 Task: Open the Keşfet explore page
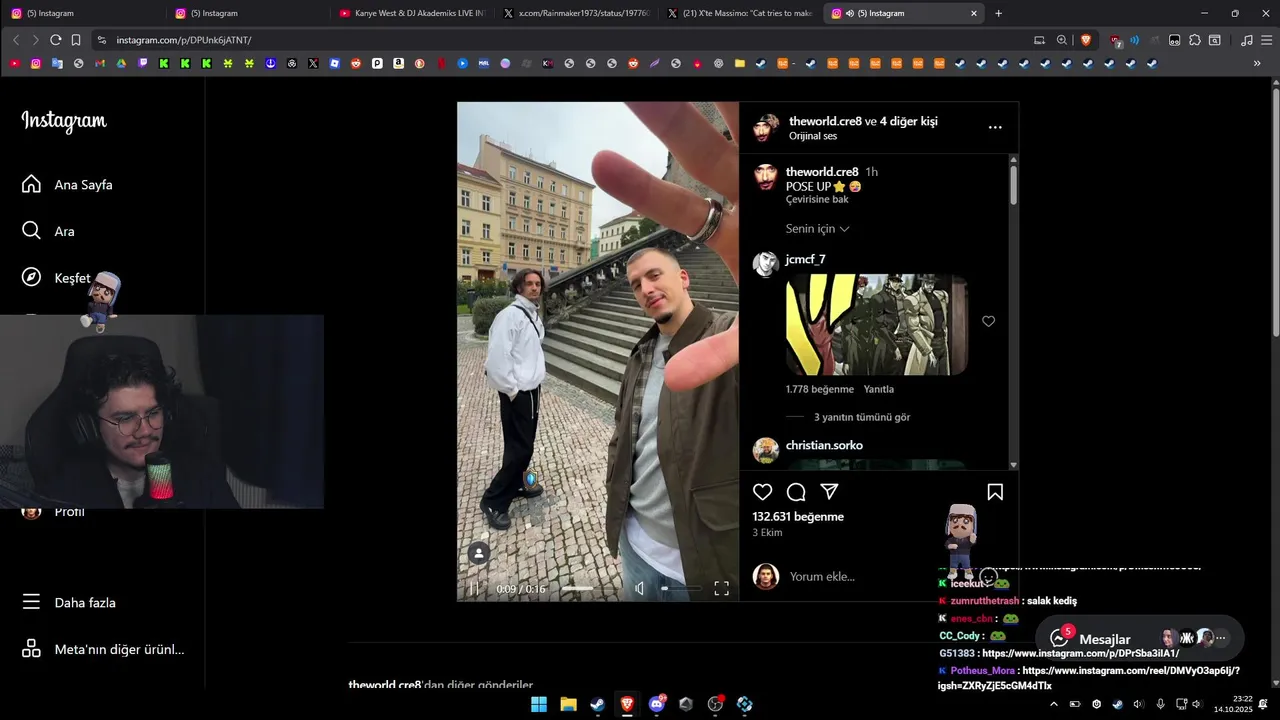pos(56,278)
